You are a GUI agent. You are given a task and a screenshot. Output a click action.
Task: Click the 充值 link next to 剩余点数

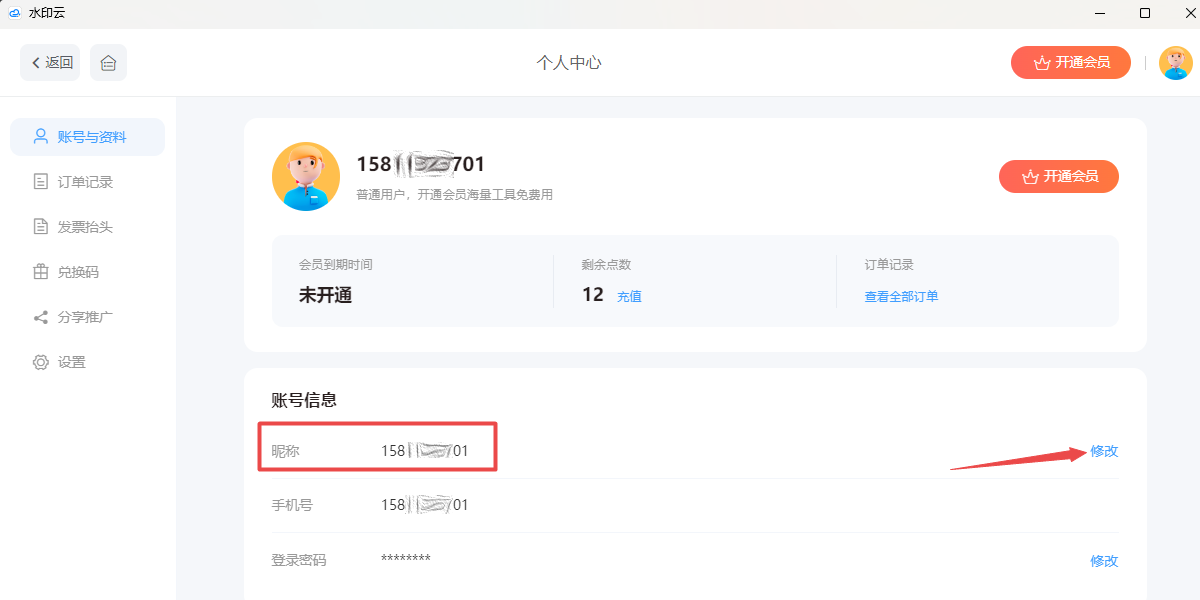tap(629, 297)
